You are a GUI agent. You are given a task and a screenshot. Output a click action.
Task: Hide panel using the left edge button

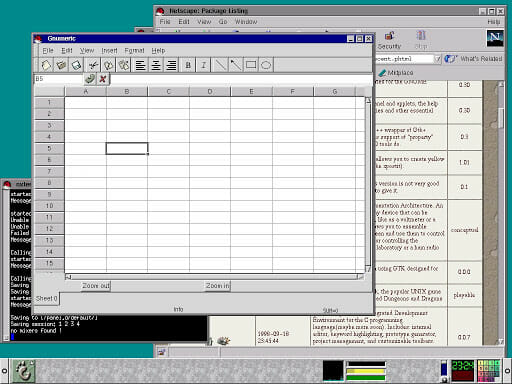tap(4, 371)
